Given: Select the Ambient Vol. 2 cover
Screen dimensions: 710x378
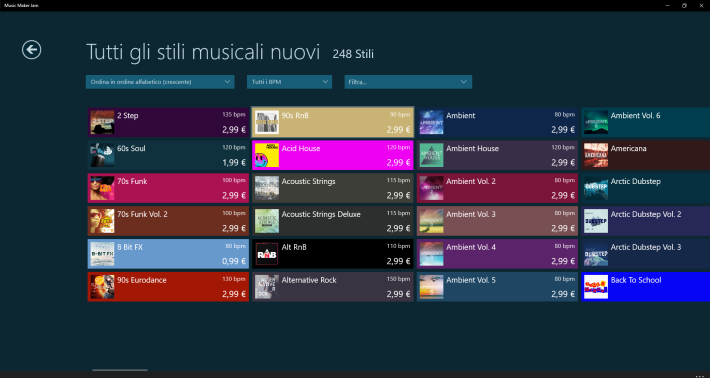Looking at the screenshot, I should point(432,188).
